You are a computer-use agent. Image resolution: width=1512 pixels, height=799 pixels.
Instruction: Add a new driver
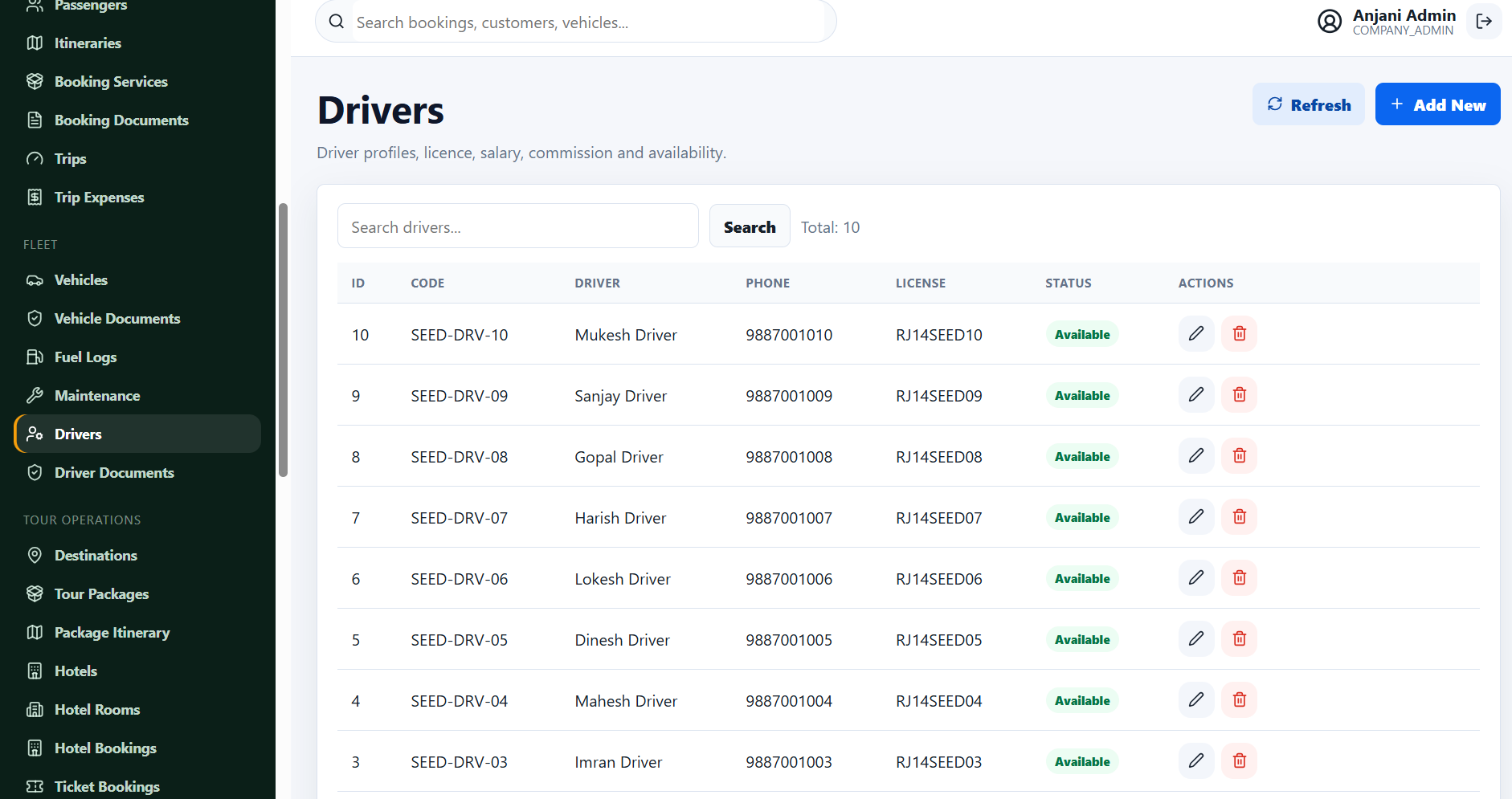pyautogui.click(x=1438, y=104)
